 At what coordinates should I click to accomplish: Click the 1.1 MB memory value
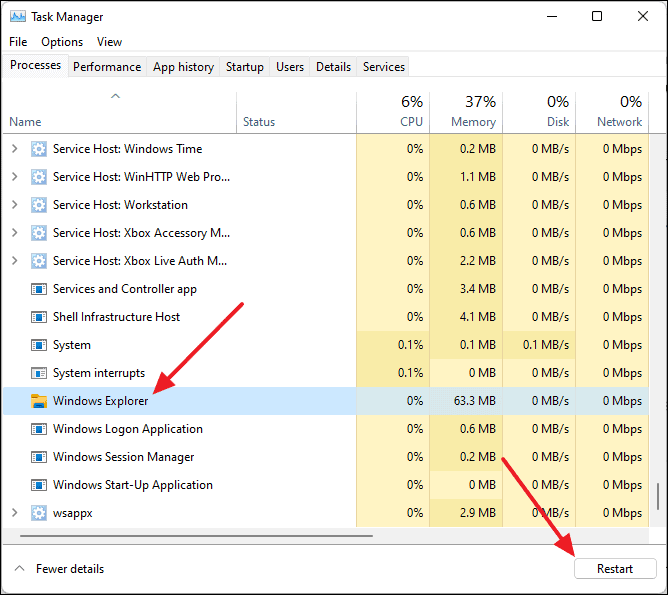(478, 177)
